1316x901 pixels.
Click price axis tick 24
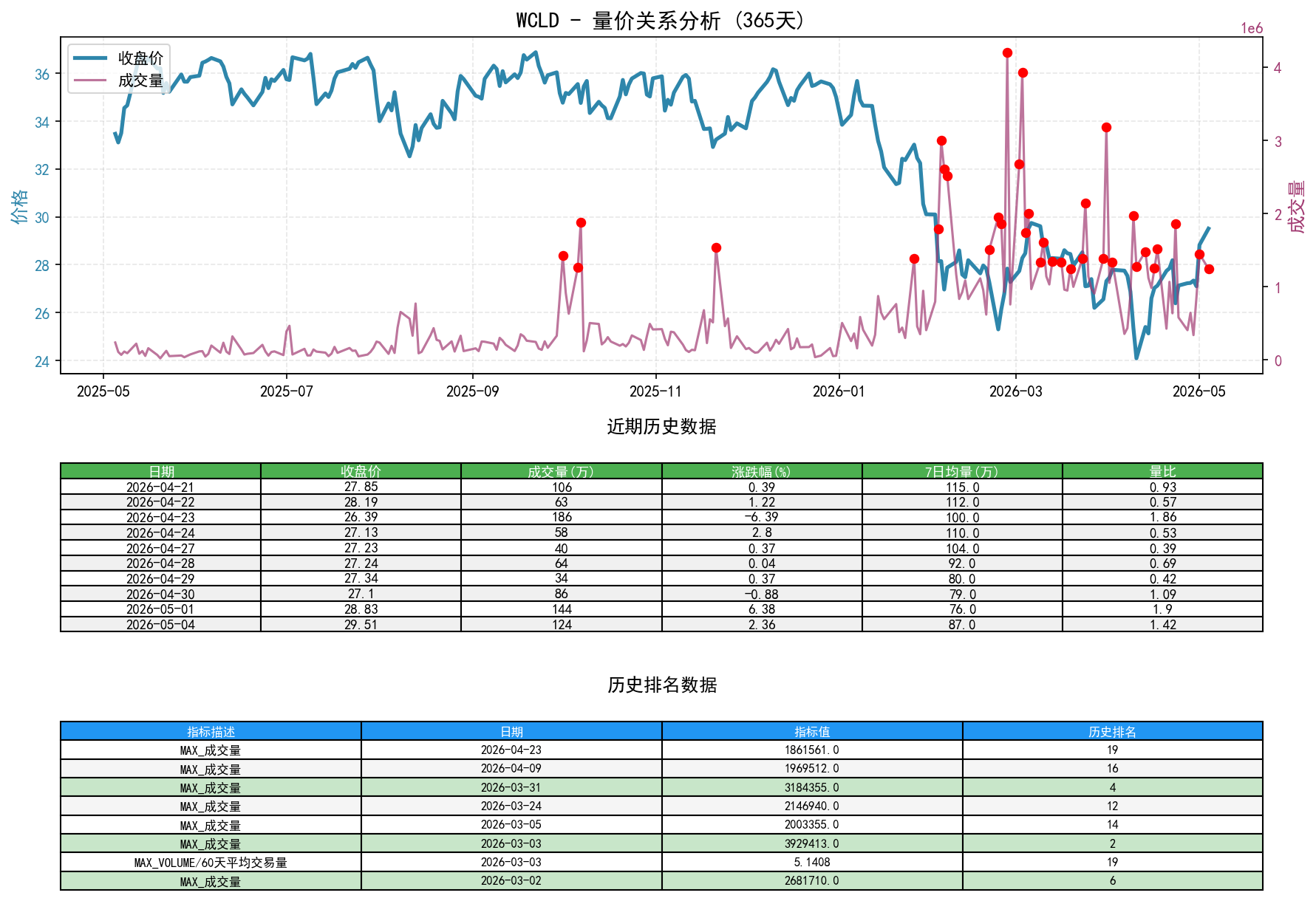tap(42, 361)
